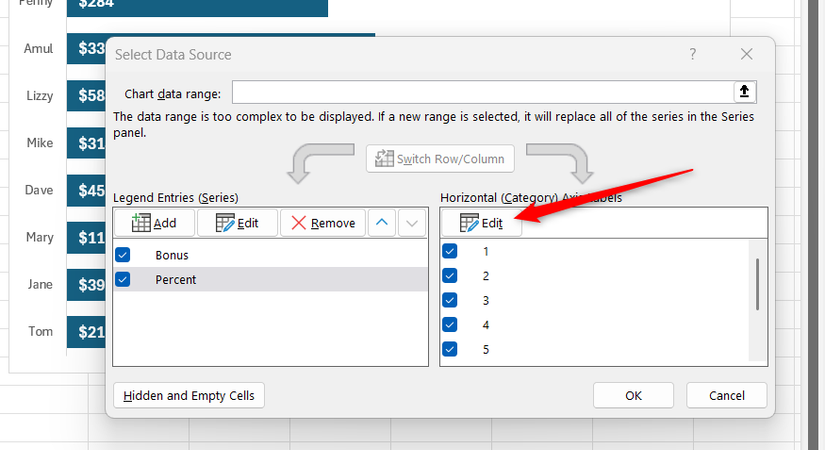Edit horizontal category axis labels

(481, 223)
